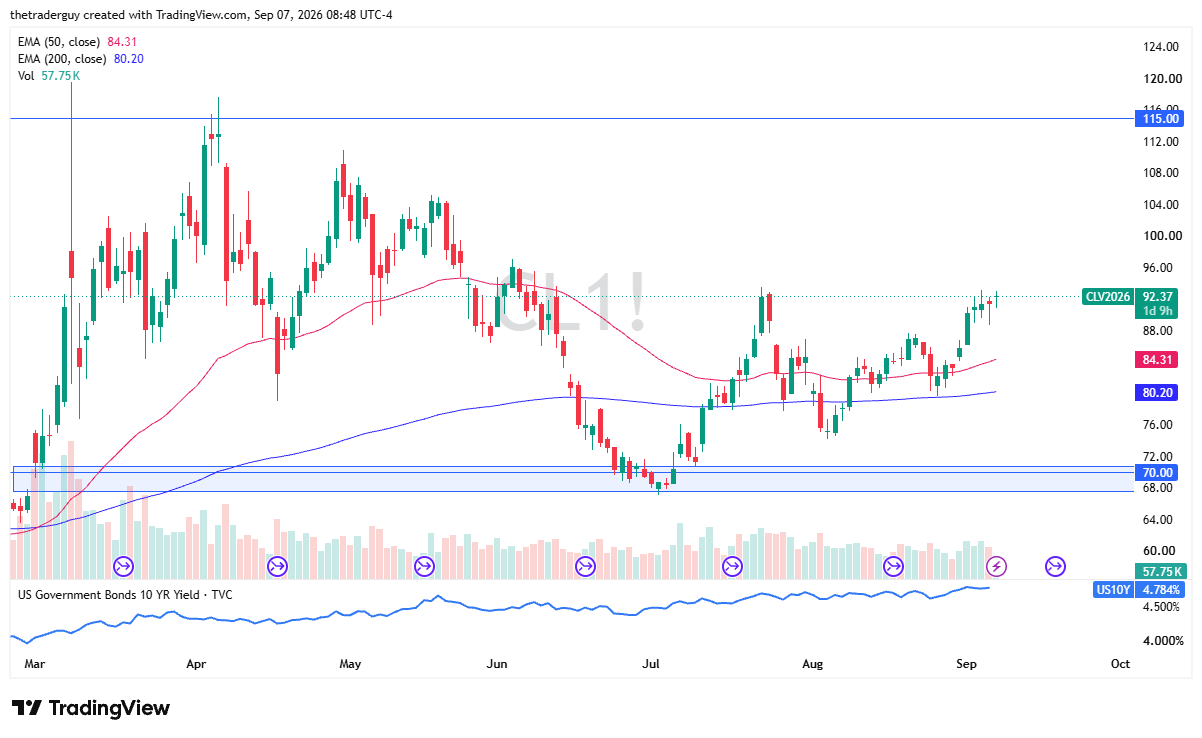Screen dimensions: 1202x738
Task: Click the '1d 9h' countdown under the price
Action: pos(1158,310)
